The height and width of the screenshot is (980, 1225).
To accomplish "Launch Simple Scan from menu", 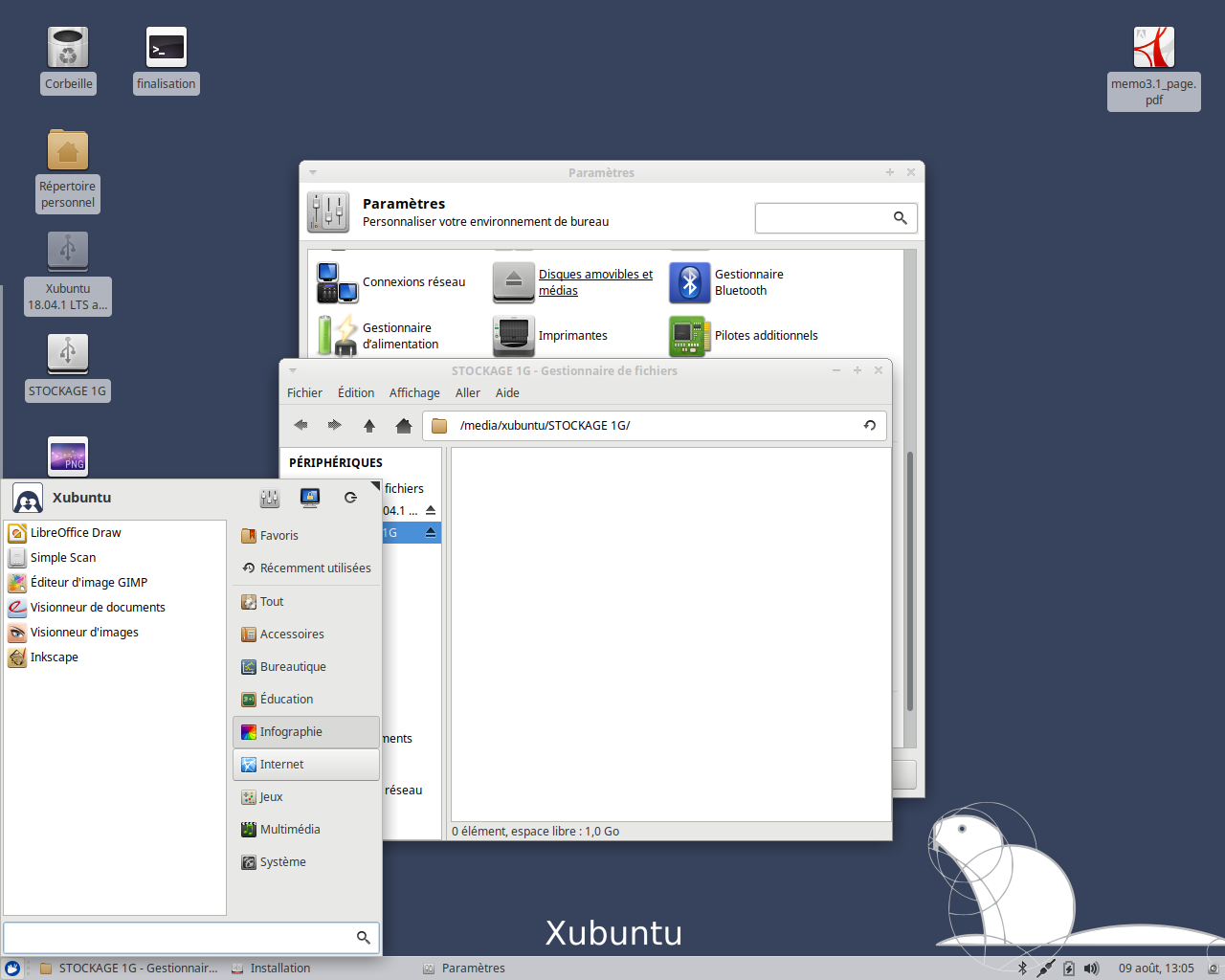I will pyautogui.click(x=116, y=558).
